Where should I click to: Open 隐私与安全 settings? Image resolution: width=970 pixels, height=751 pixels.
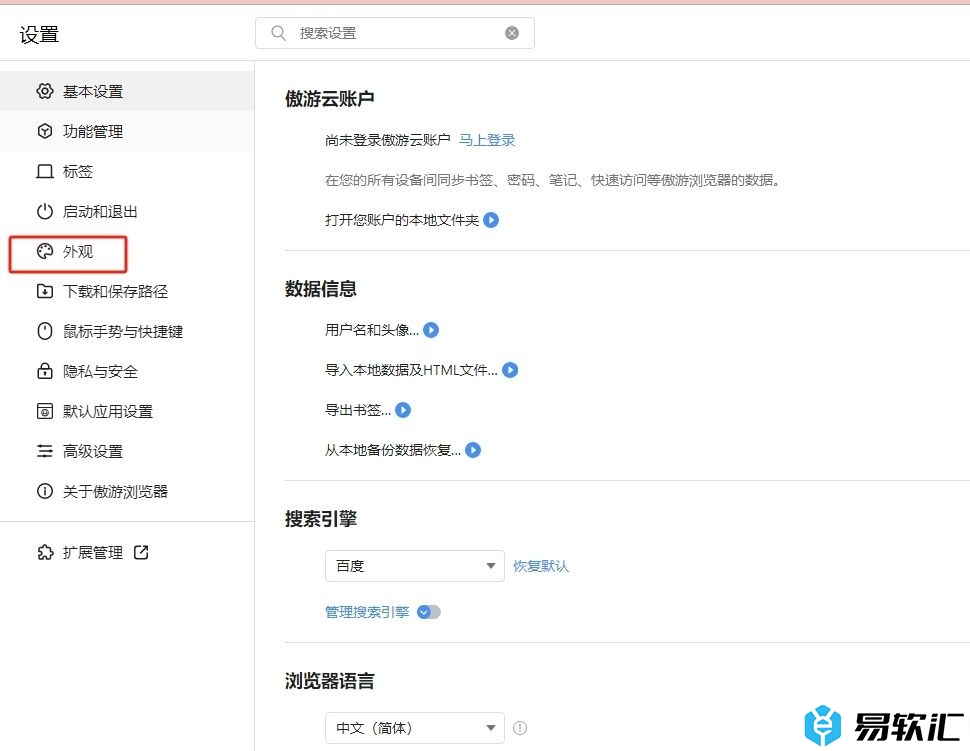127,371
